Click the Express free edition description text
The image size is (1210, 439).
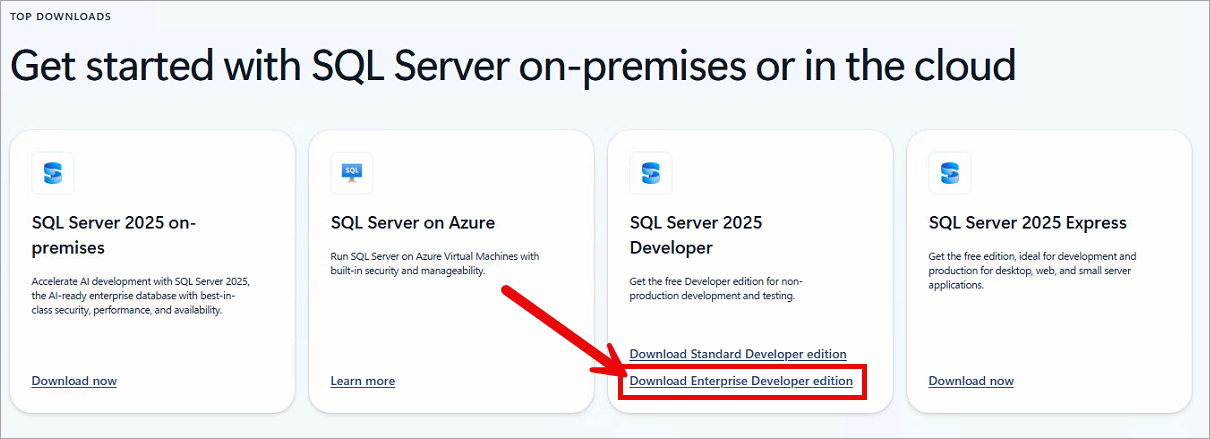point(1032,270)
